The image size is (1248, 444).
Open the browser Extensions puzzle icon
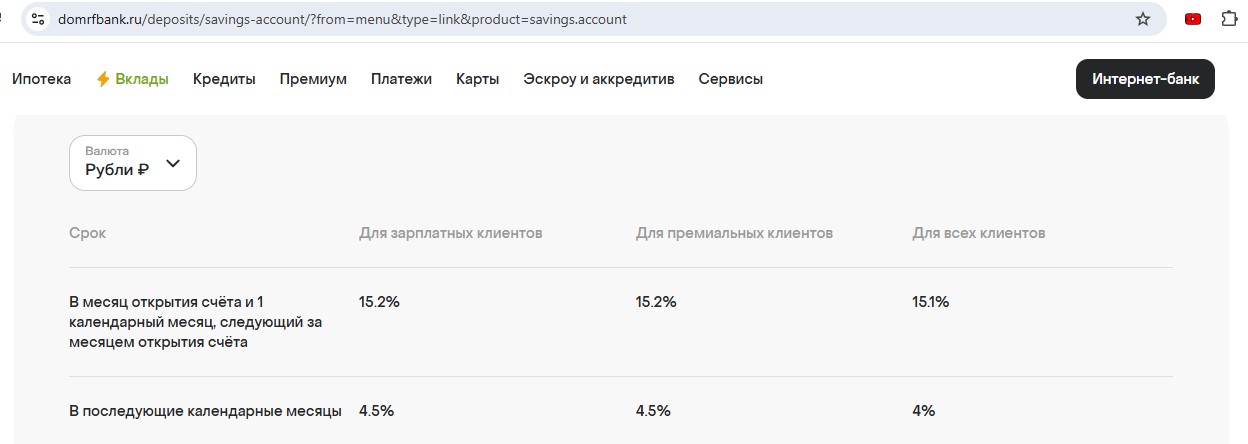[1230, 19]
